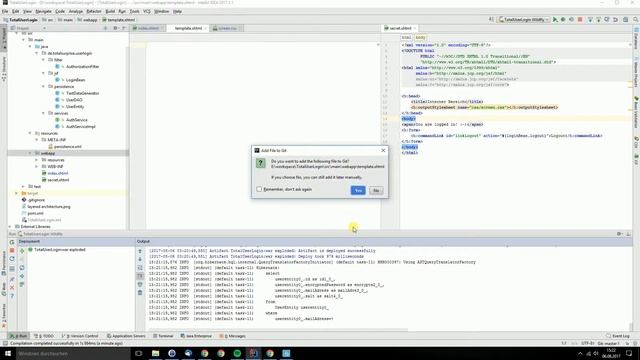This screenshot has width=640, height=360.
Task: Toggle the Remember, don't ask again checkbox
Action: point(259,189)
